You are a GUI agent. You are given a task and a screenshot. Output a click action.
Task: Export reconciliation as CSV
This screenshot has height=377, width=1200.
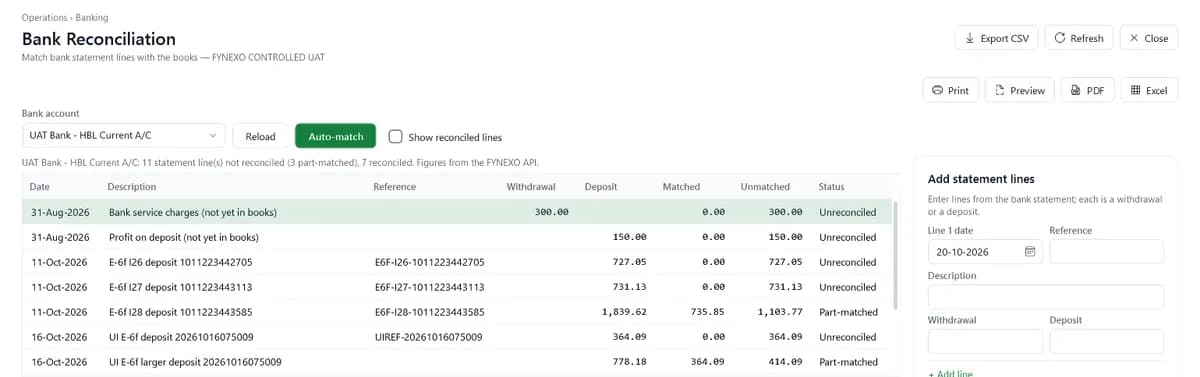996,38
